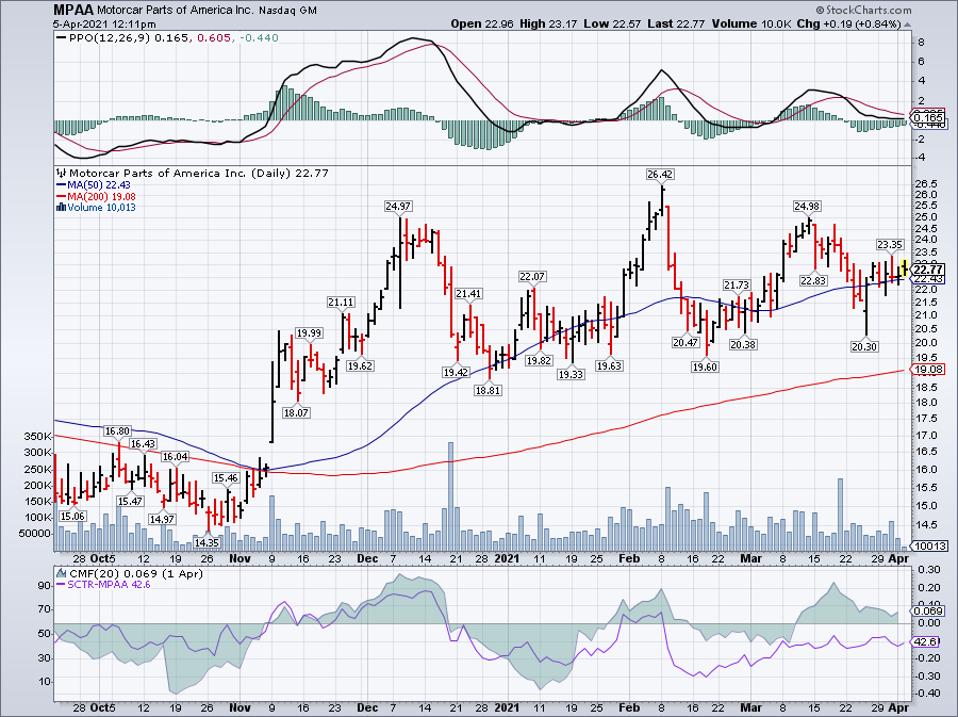Click the 18.81 low price label
The width and height of the screenshot is (958, 717).
[488, 390]
